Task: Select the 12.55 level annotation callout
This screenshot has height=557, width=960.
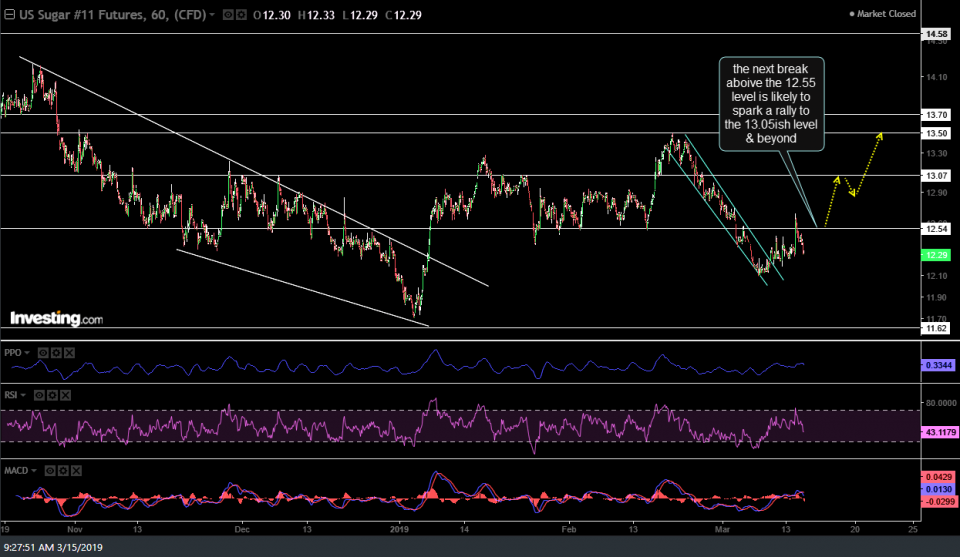Action: [x=771, y=104]
